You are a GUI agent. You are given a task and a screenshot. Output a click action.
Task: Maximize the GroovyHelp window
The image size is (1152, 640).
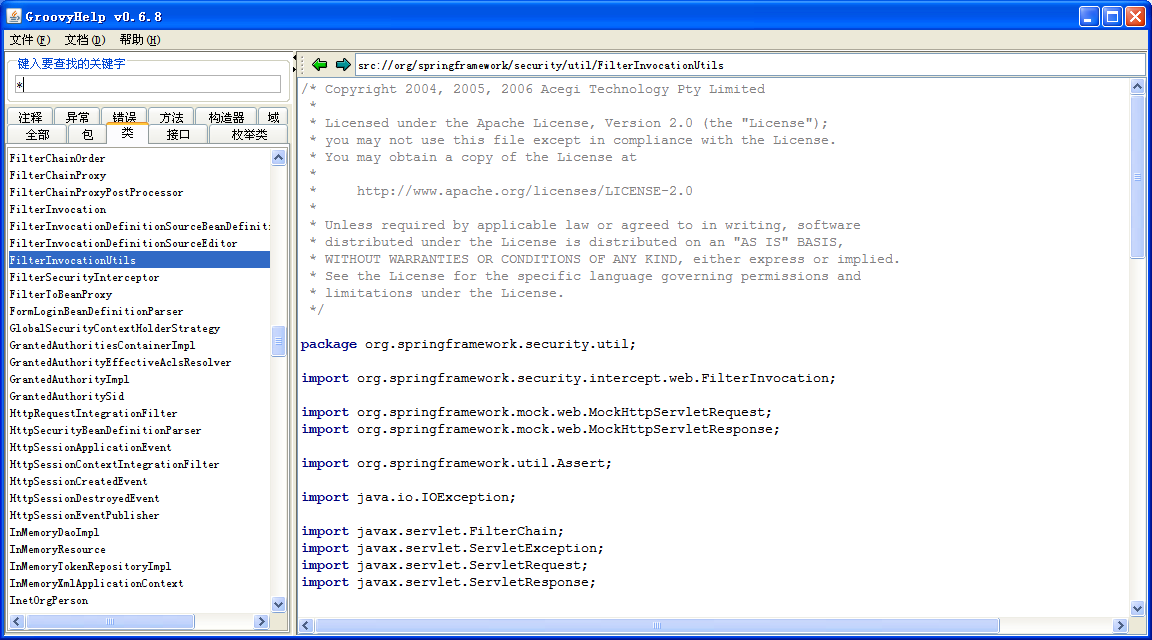1113,16
